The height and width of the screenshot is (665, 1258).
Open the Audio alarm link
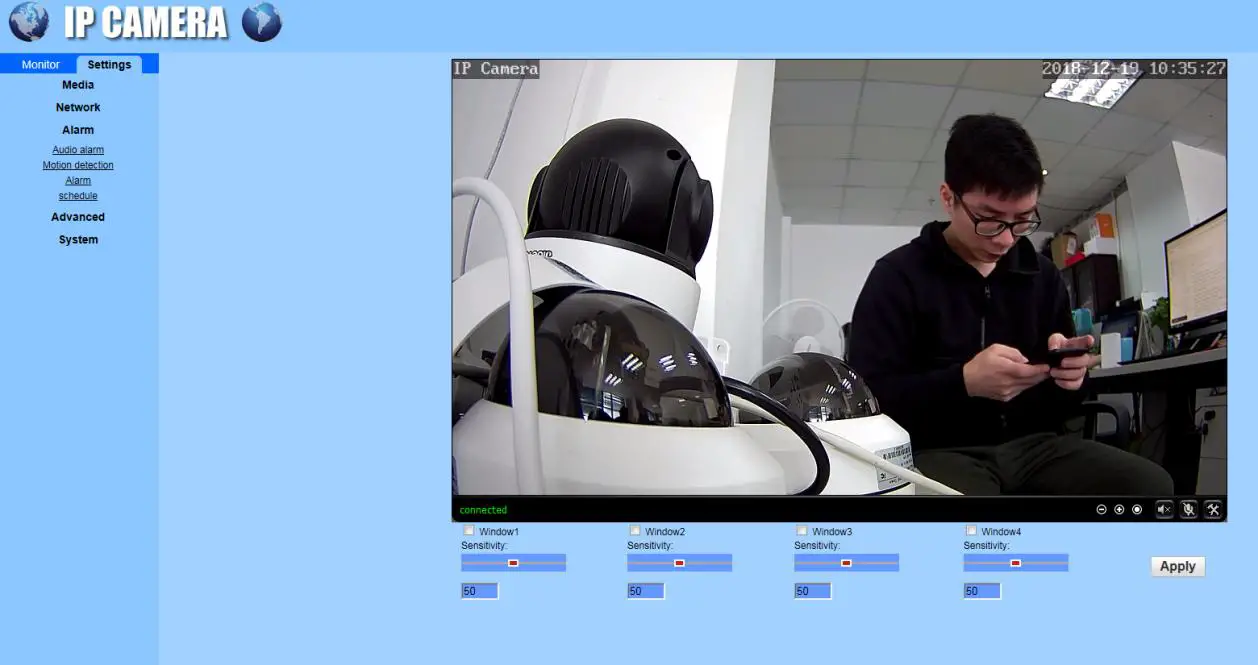[x=77, y=149]
